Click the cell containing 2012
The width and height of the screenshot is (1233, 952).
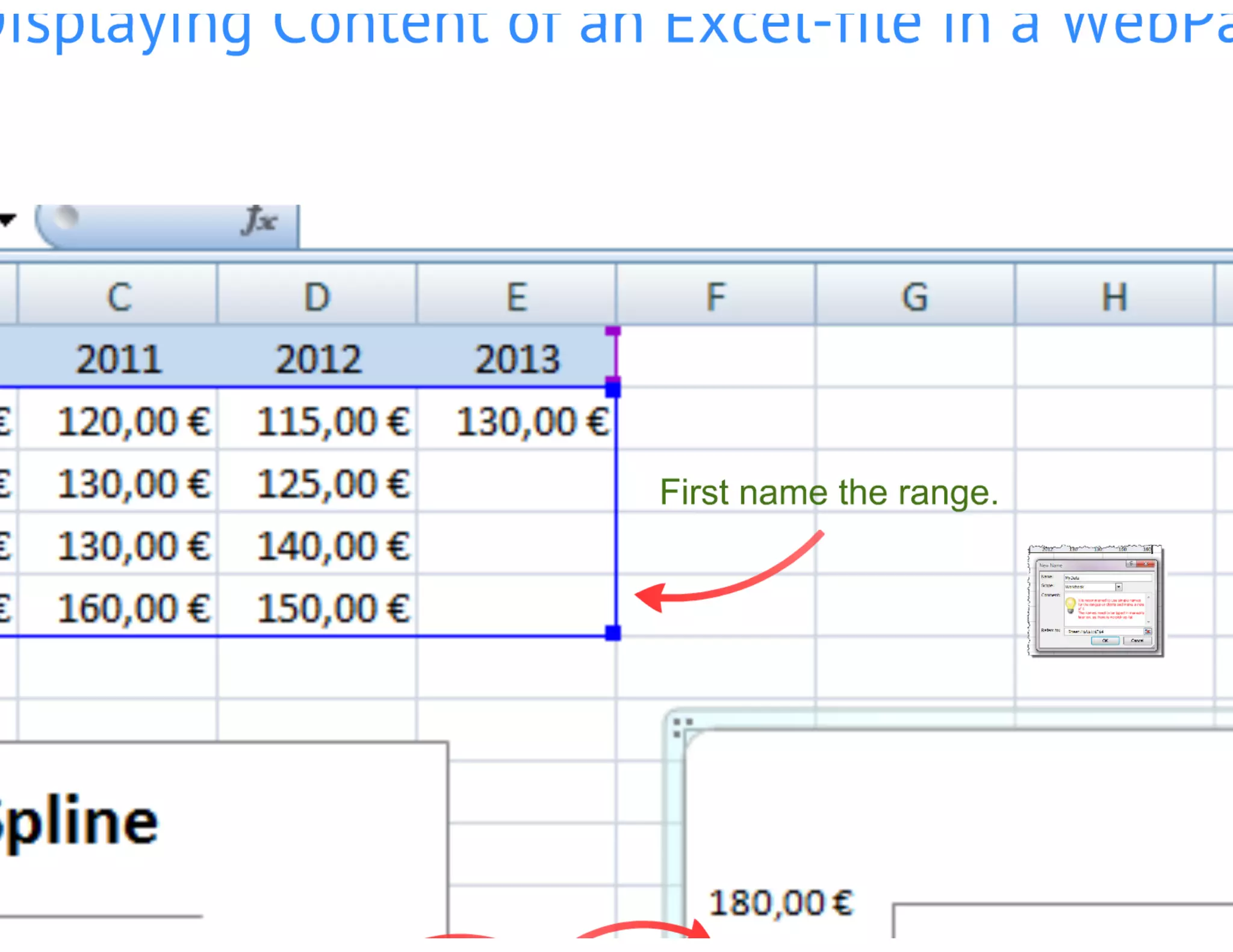click(317, 359)
